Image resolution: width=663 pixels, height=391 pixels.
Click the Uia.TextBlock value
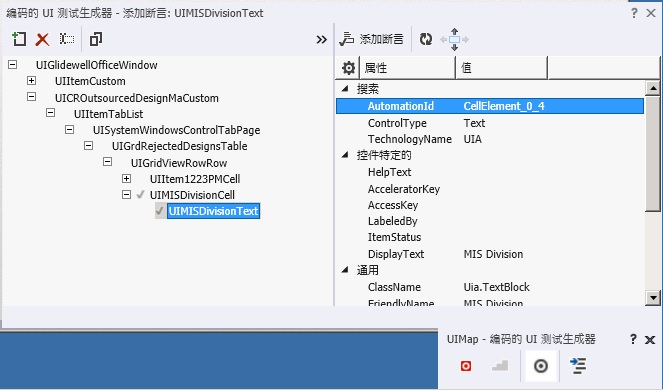[x=496, y=287]
